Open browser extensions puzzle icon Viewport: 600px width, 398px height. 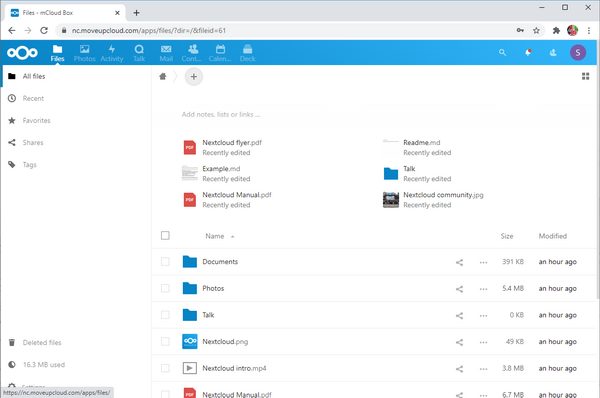click(556, 30)
